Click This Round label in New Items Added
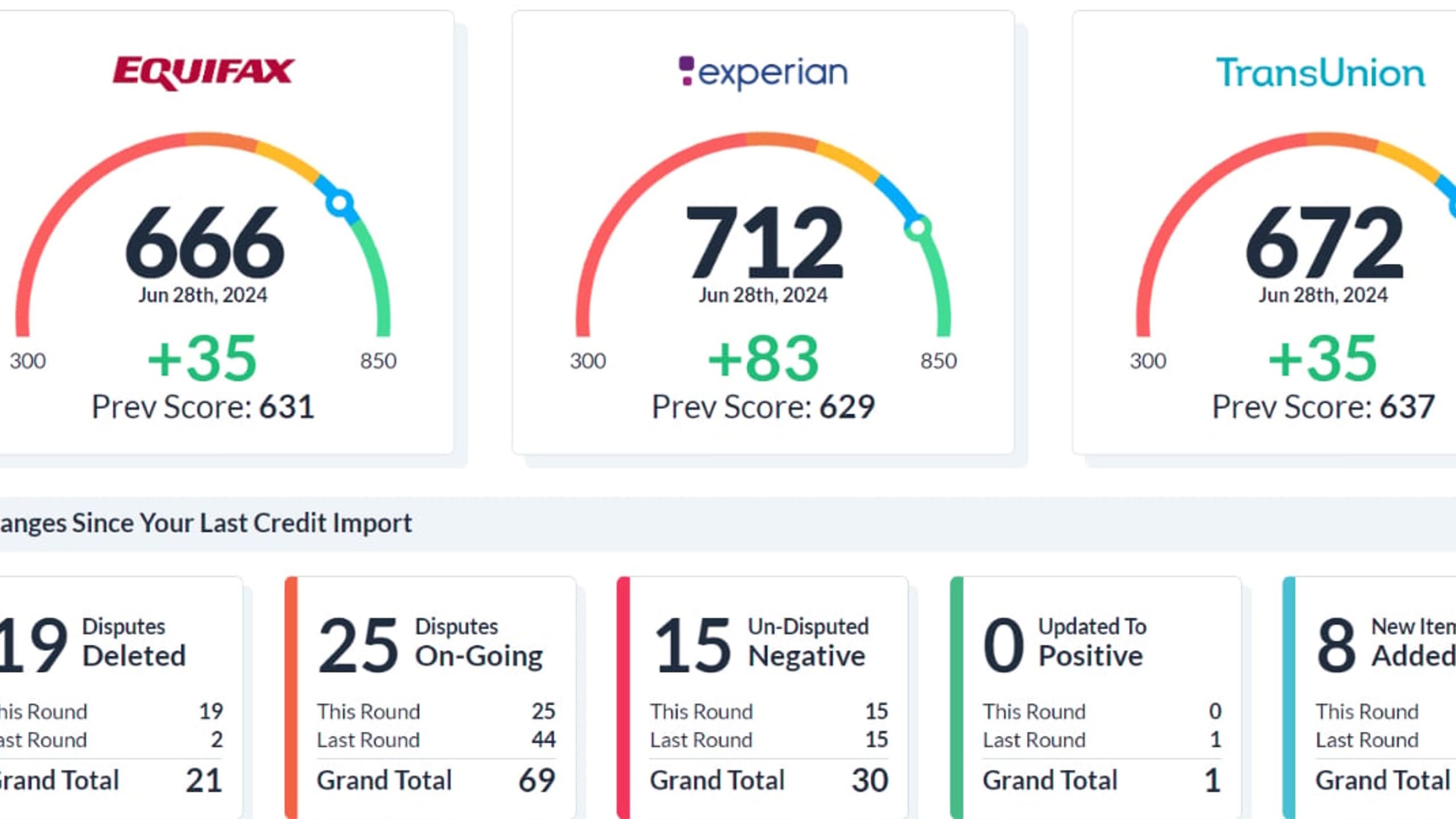This screenshot has width=1456, height=819. [x=1367, y=712]
